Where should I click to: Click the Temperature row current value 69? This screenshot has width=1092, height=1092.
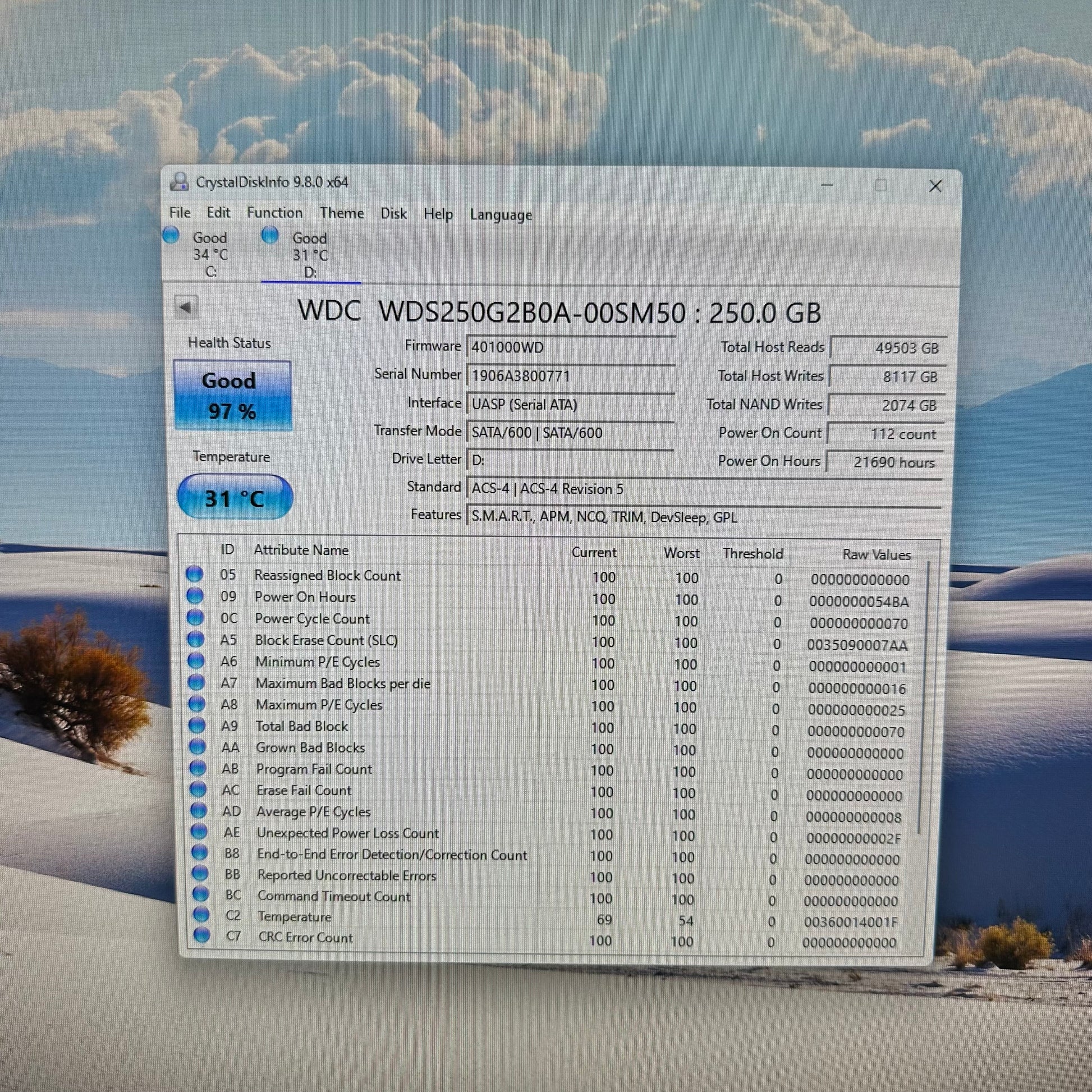click(x=604, y=920)
